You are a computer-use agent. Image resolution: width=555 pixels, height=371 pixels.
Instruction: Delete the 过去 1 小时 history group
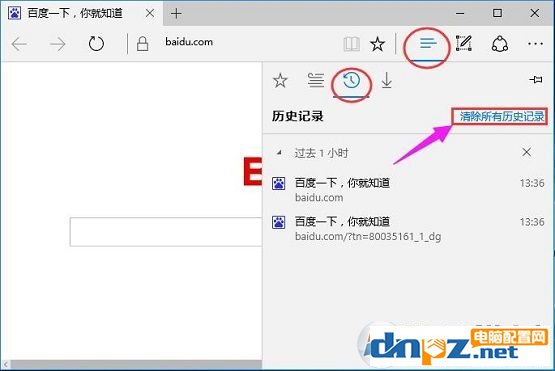click(x=526, y=152)
